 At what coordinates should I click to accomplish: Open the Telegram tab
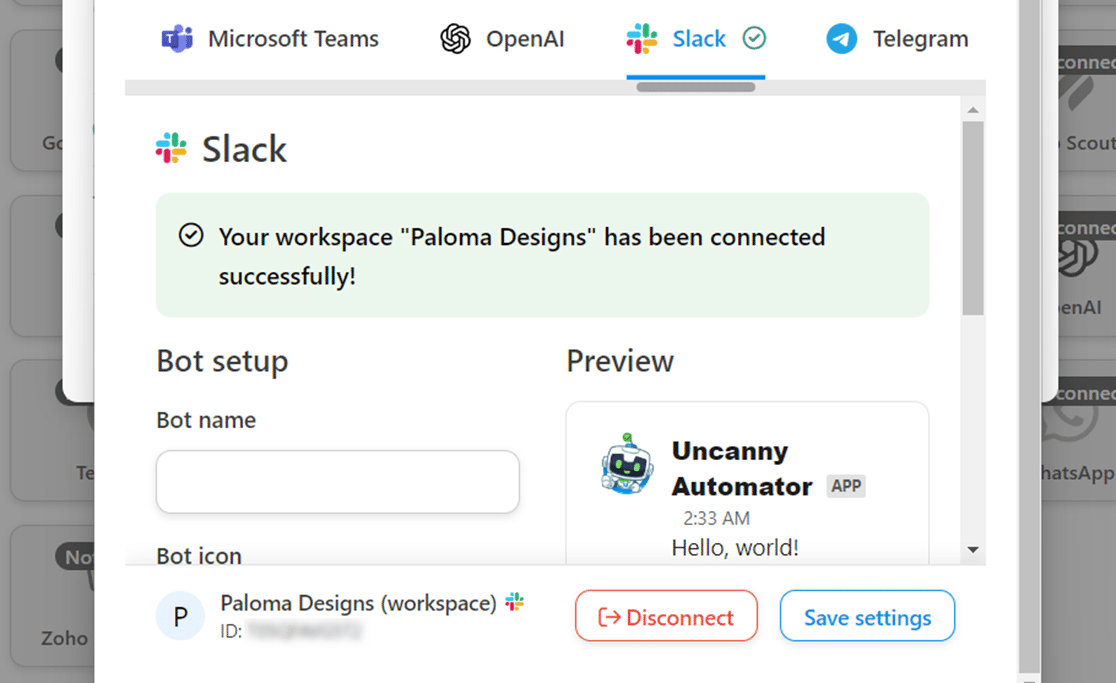pos(897,39)
